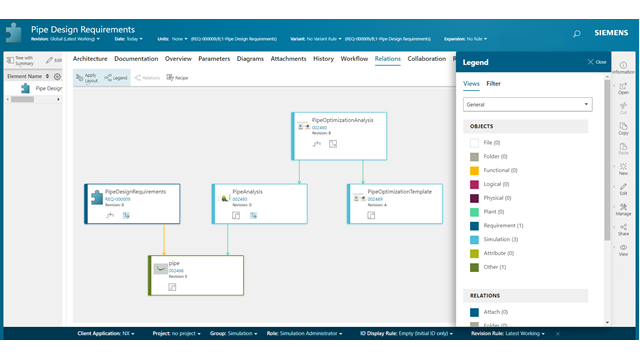Open the General views combo box
The height and width of the screenshot is (360, 640).
(527, 104)
